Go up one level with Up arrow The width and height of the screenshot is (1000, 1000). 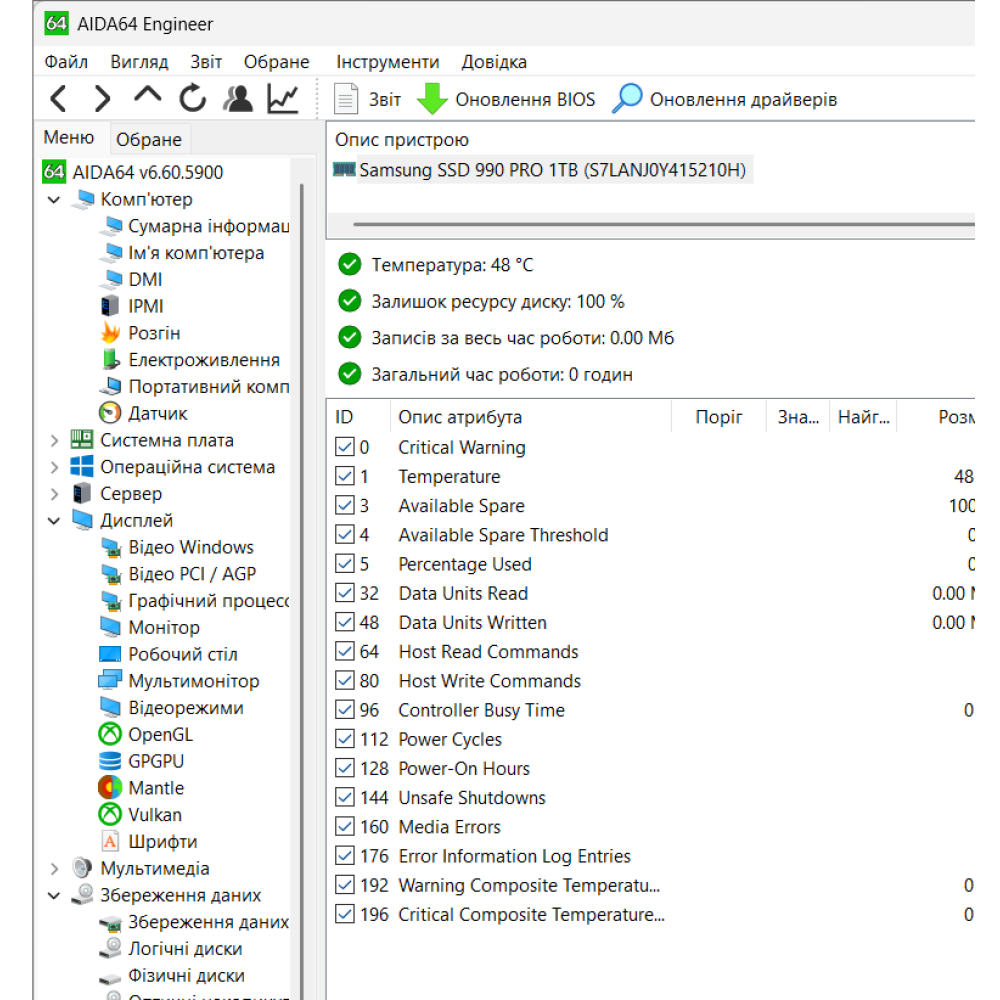147,97
